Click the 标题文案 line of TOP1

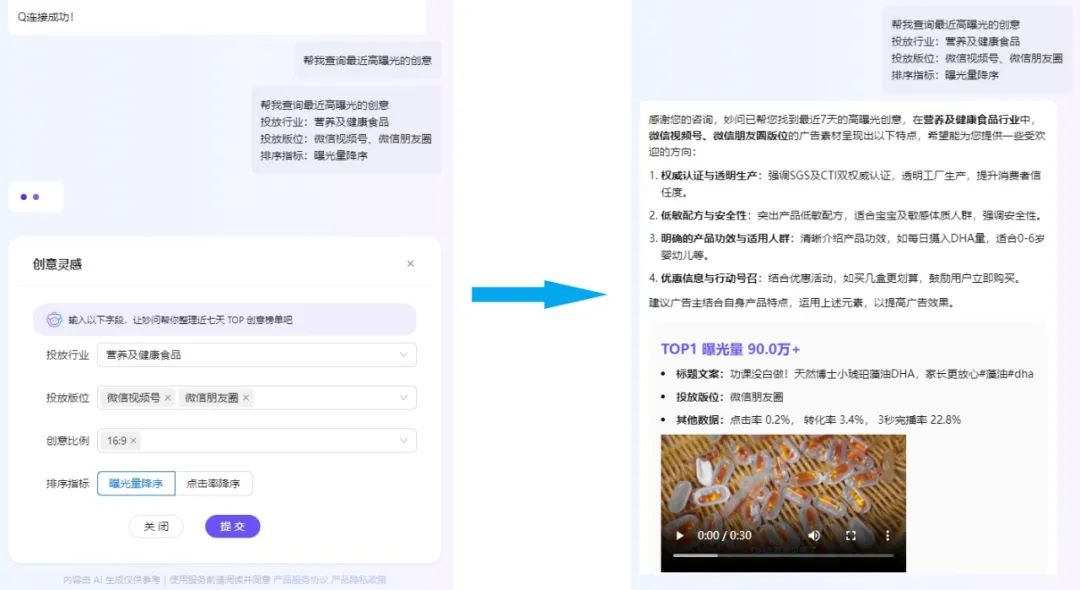click(x=854, y=374)
